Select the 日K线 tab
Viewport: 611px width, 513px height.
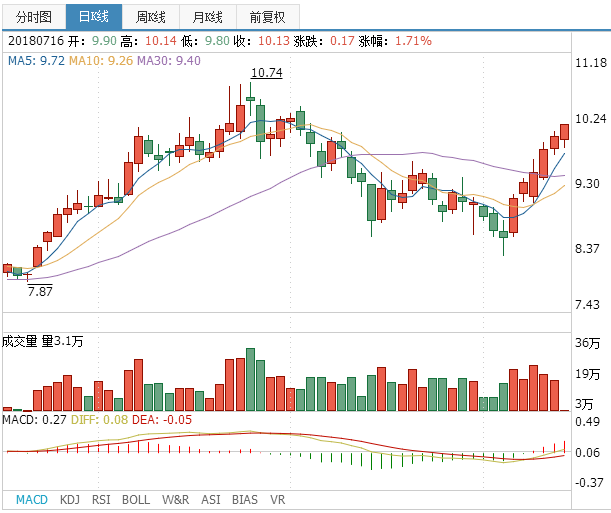(94, 17)
